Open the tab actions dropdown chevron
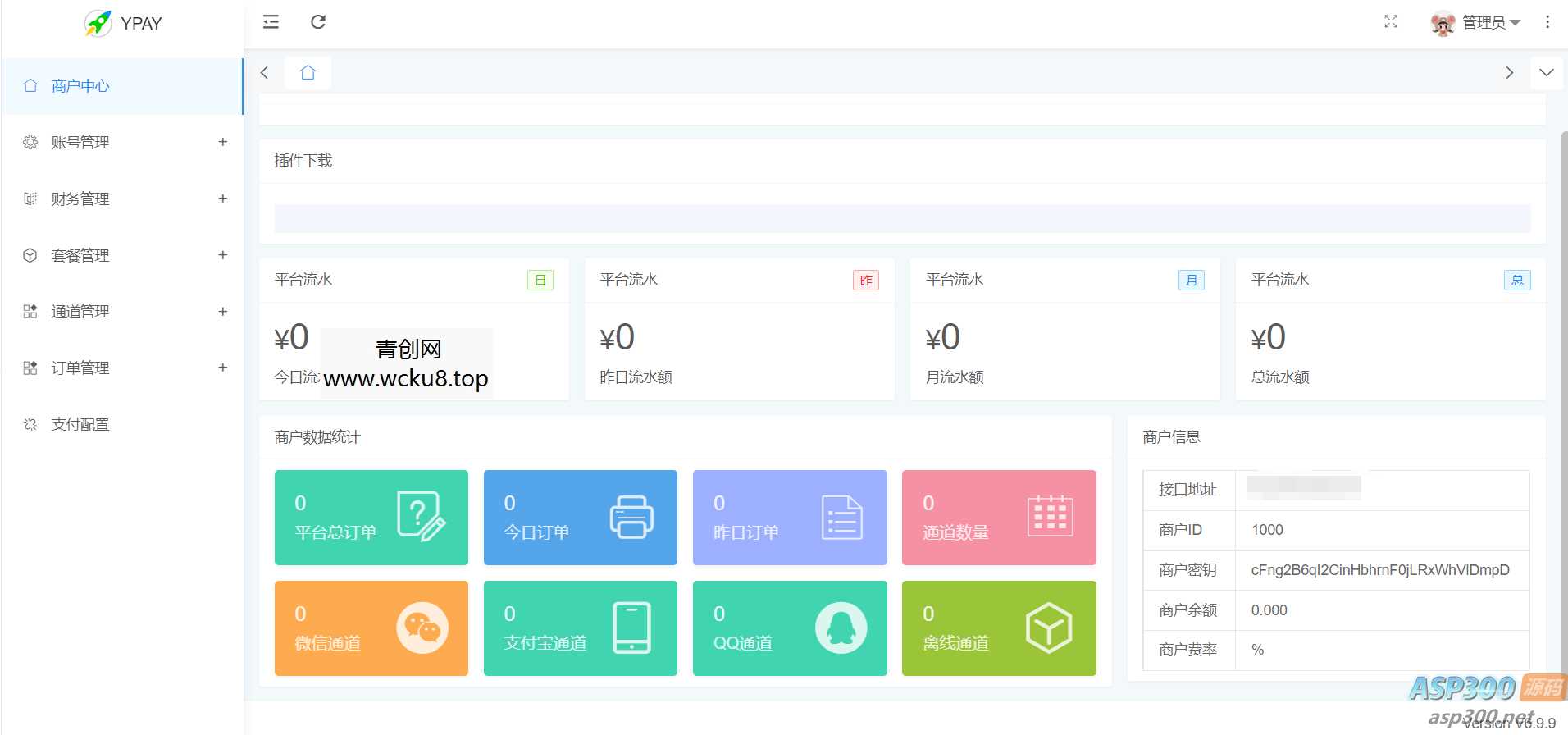The image size is (1568, 735). (1546, 73)
